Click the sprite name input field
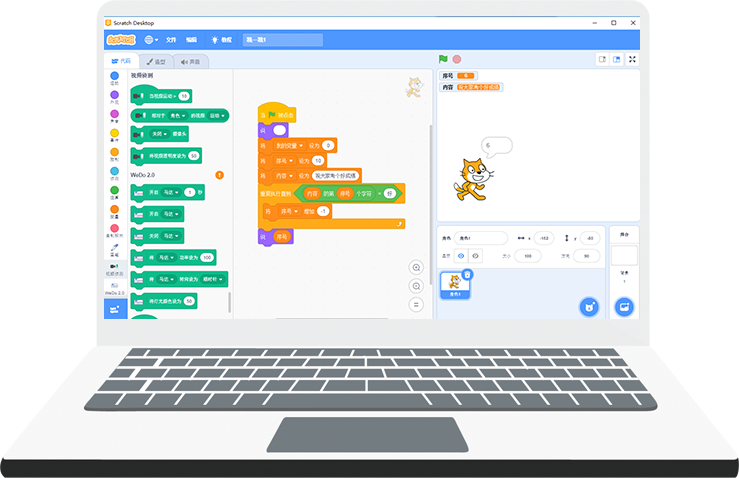 pos(481,238)
